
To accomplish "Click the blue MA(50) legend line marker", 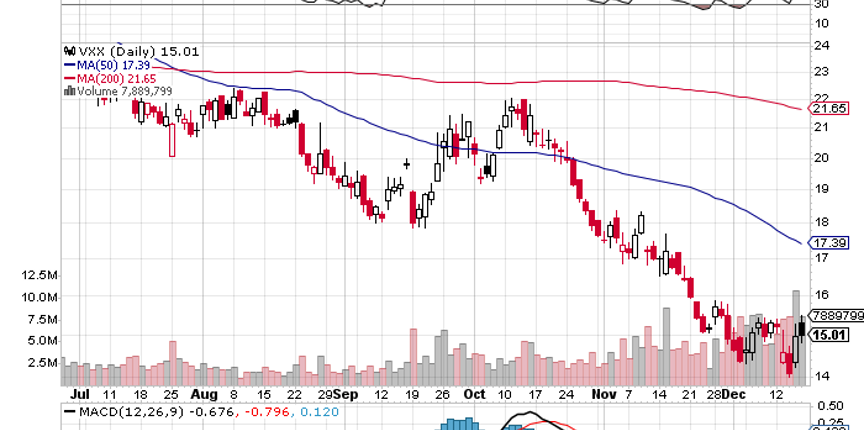I will click(68, 63).
